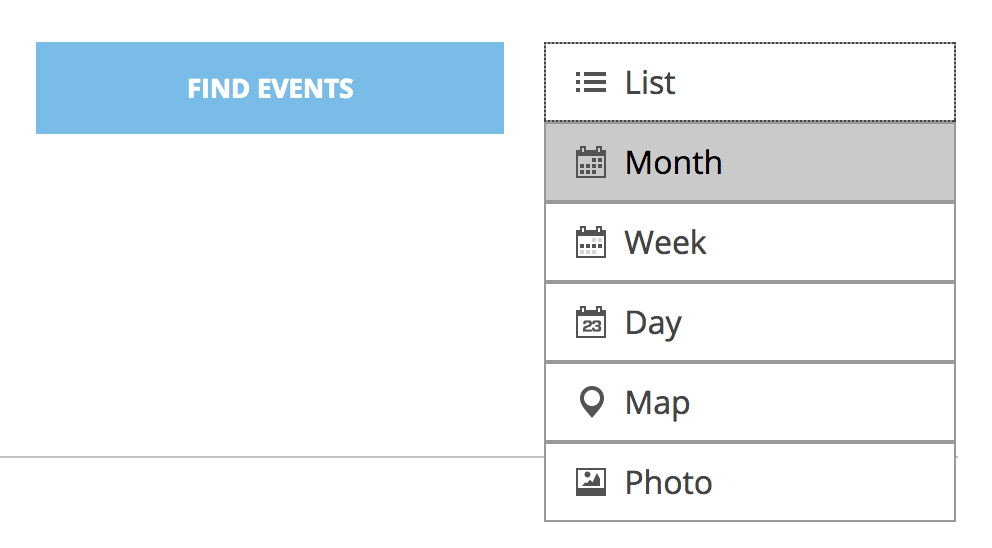Choose the gray highlighted view option

coord(750,162)
